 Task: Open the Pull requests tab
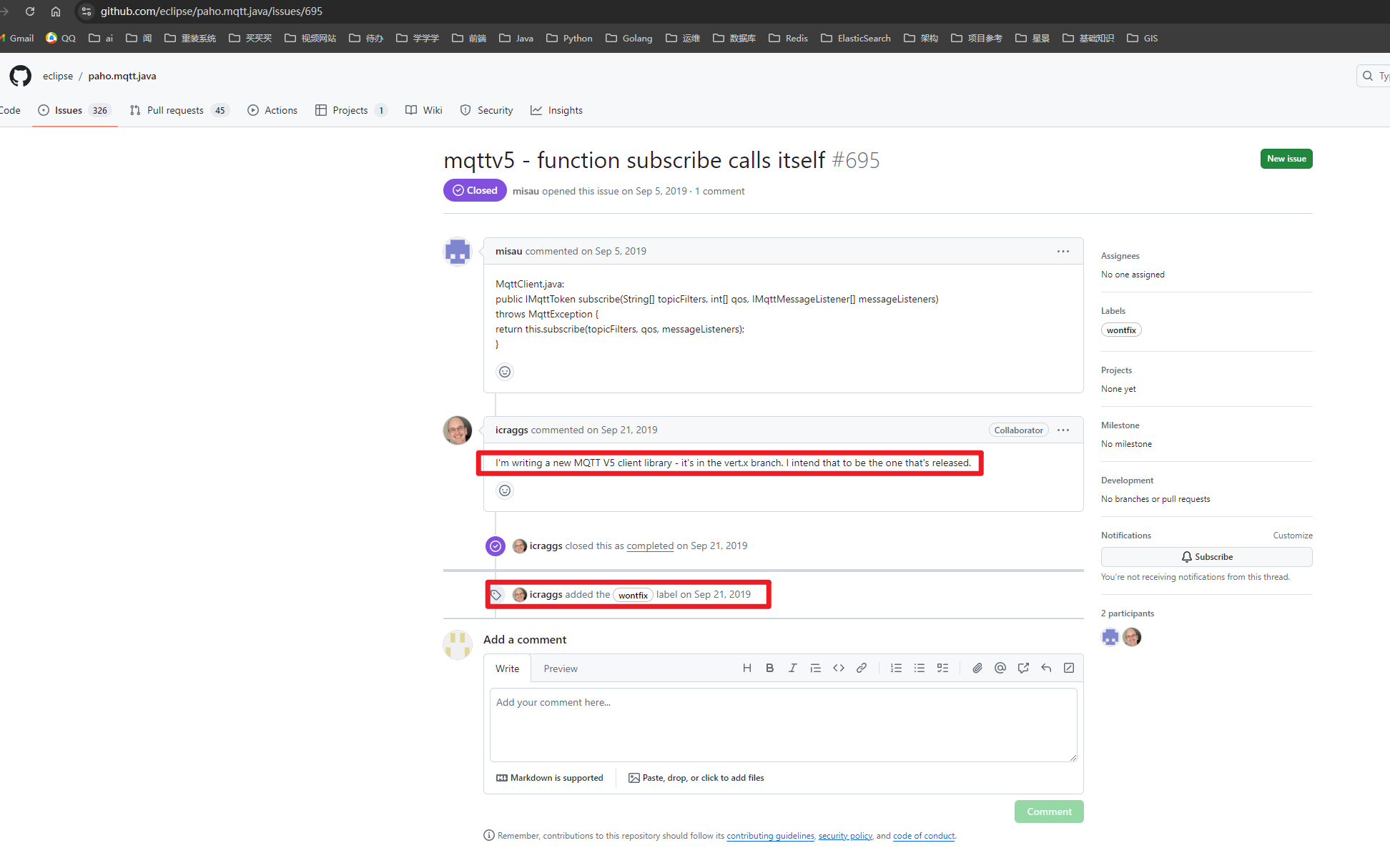pos(174,110)
